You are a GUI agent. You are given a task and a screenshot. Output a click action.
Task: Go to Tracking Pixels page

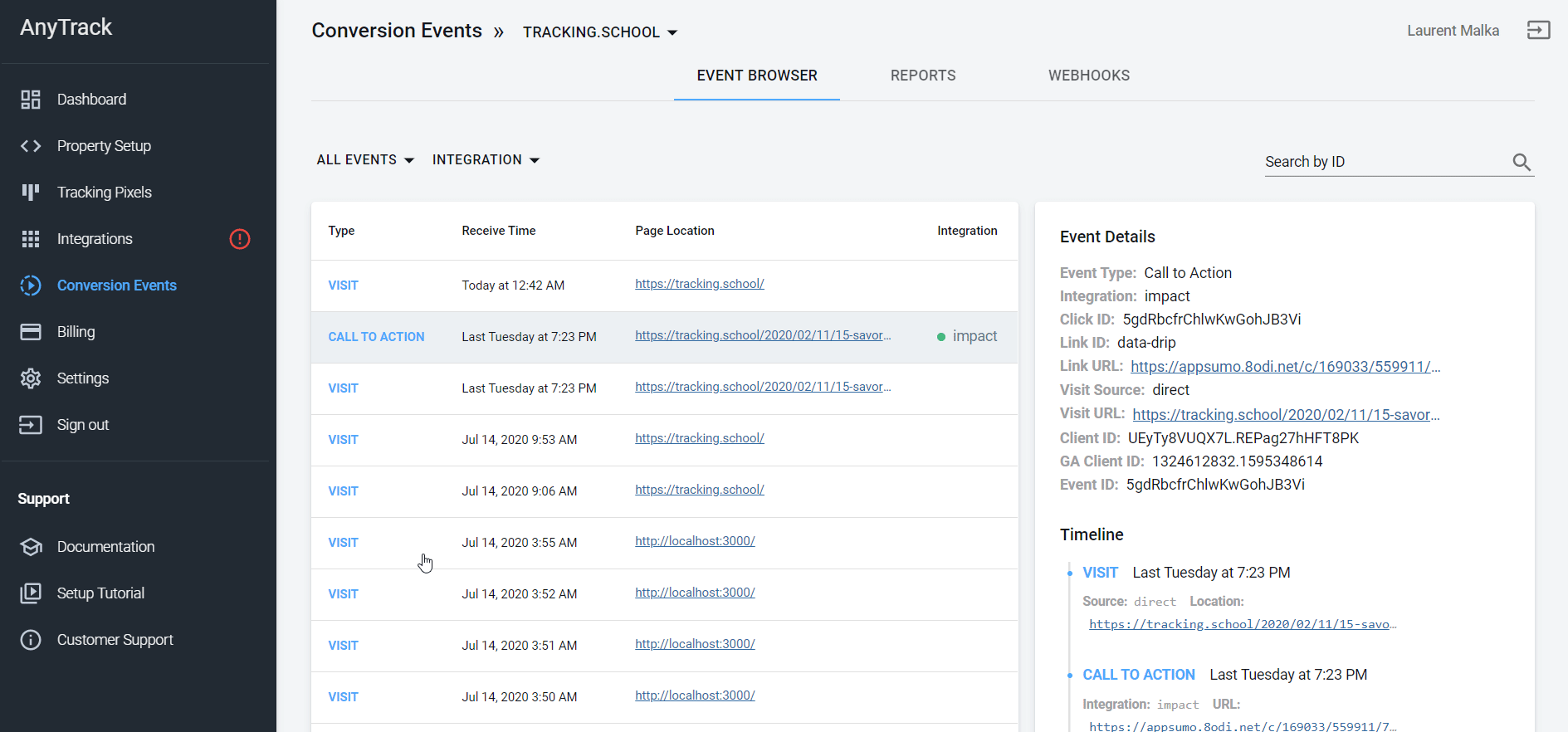point(105,193)
